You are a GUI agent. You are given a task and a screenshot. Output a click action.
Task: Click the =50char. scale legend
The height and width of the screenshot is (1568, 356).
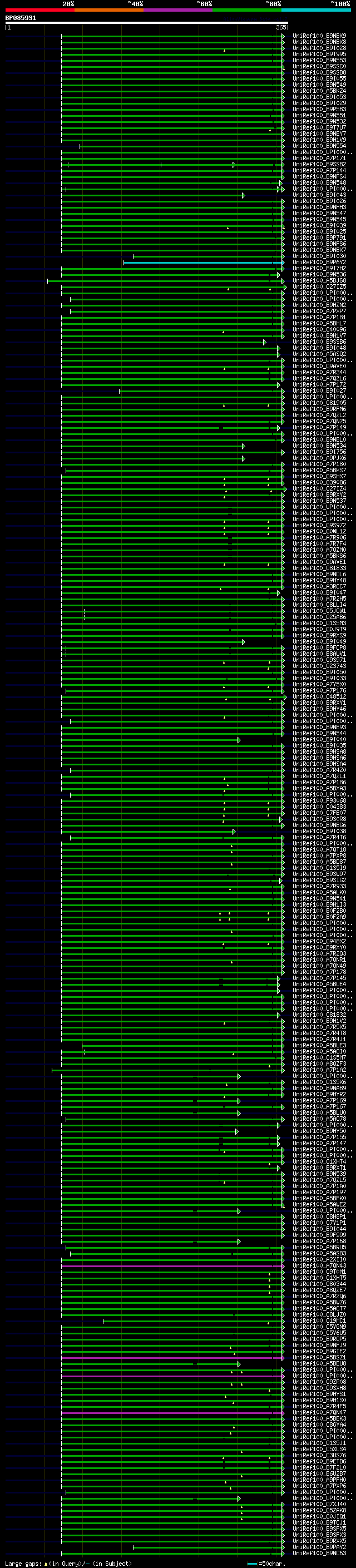click(x=266, y=1564)
